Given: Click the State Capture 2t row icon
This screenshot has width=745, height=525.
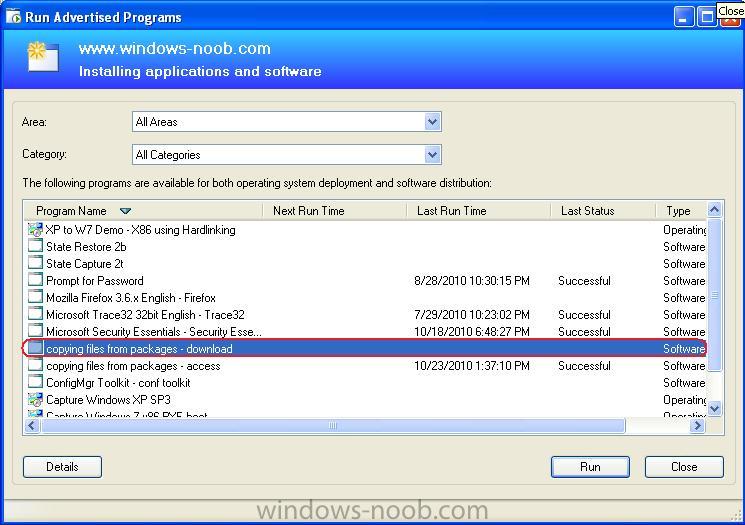Looking at the screenshot, I should tap(35, 264).
